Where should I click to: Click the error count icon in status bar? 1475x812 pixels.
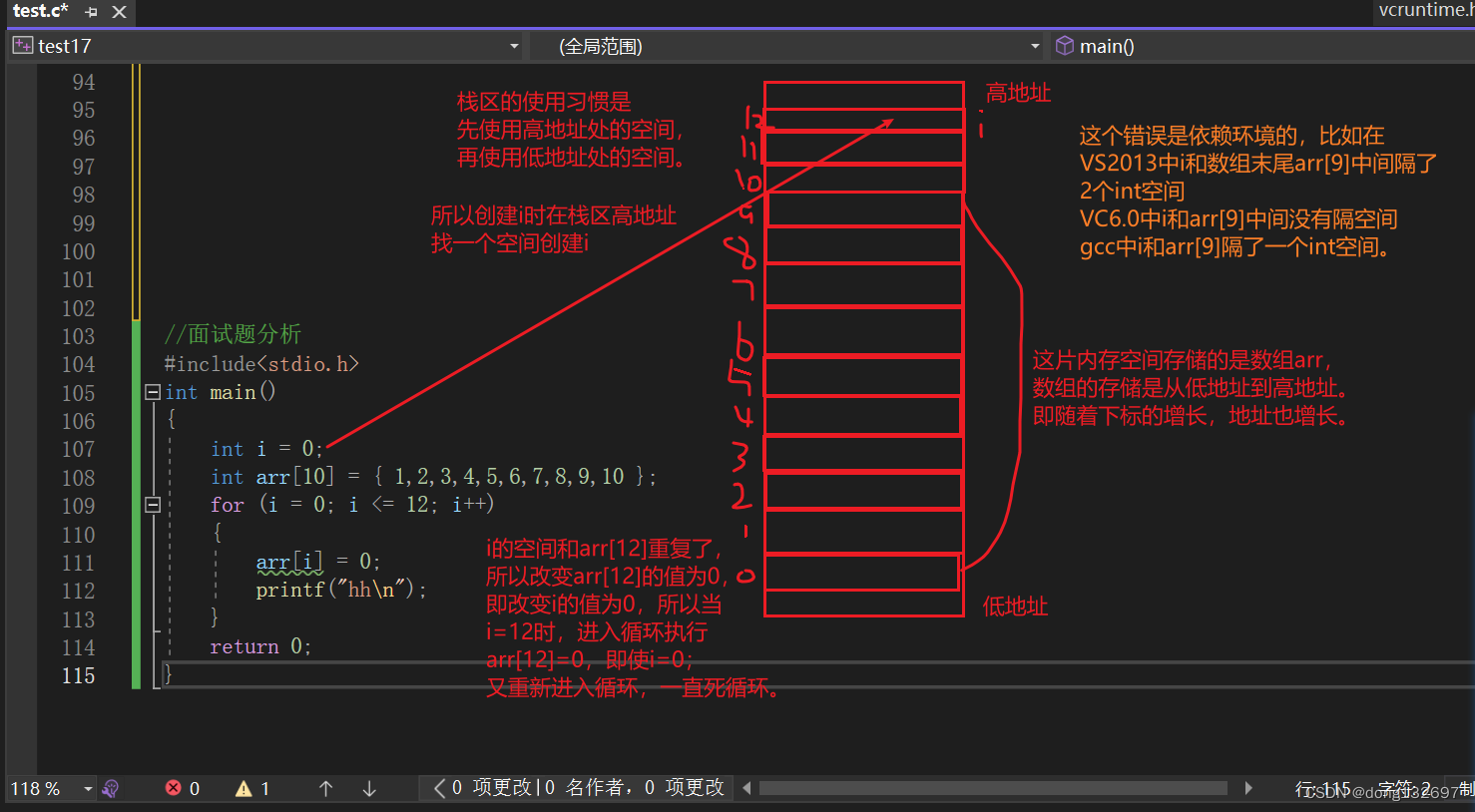pyautogui.click(x=172, y=788)
